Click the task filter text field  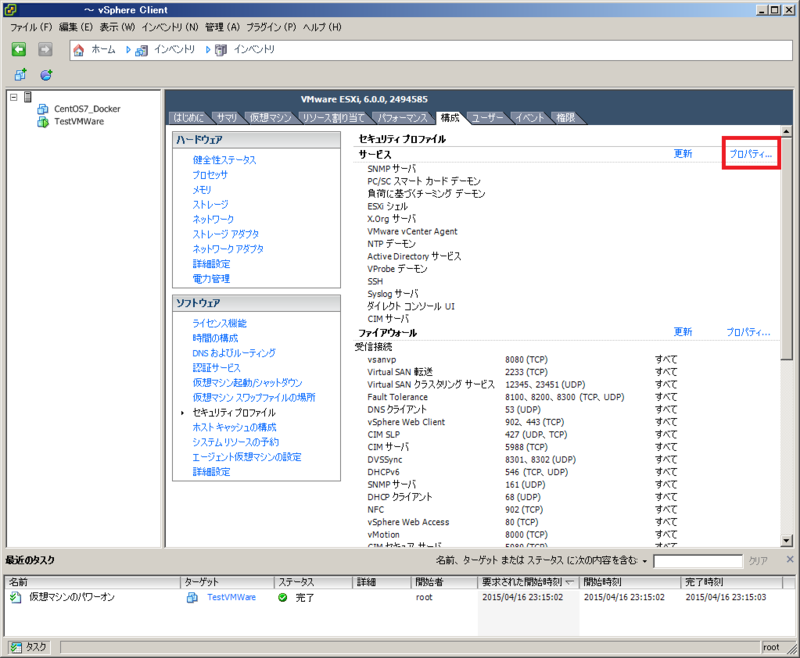[697, 562]
